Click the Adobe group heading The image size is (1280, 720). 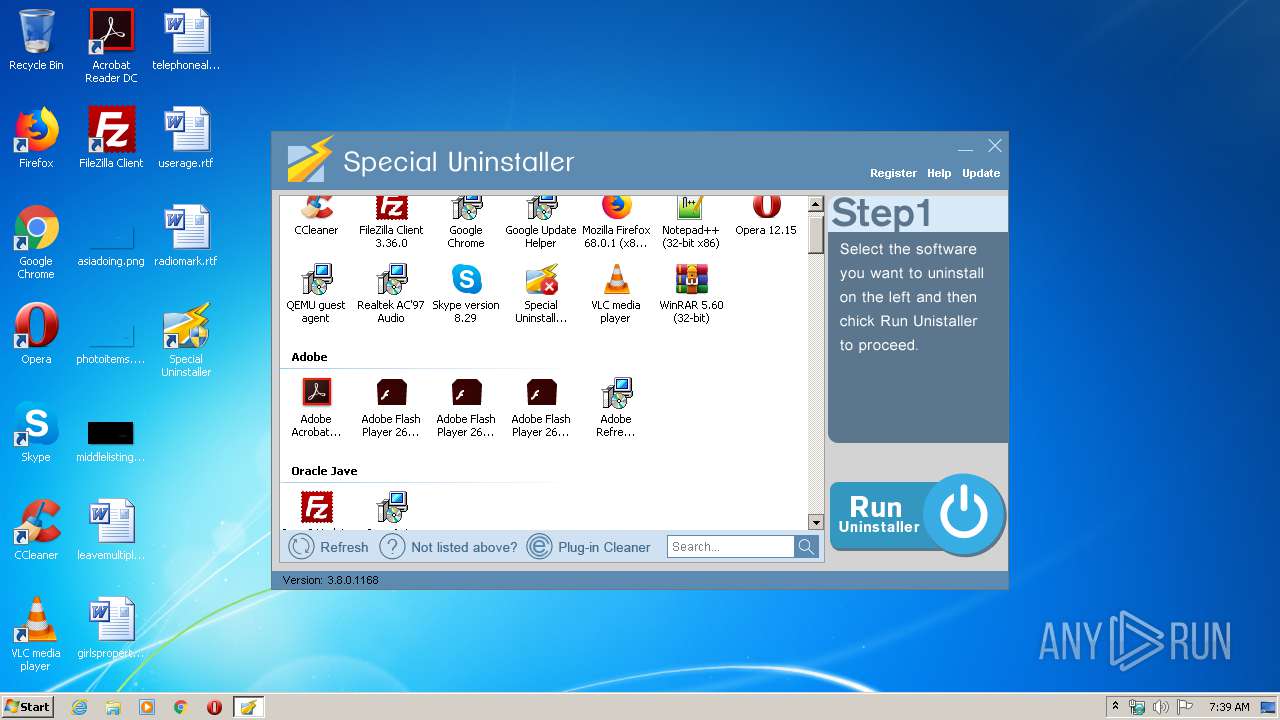click(x=309, y=357)
